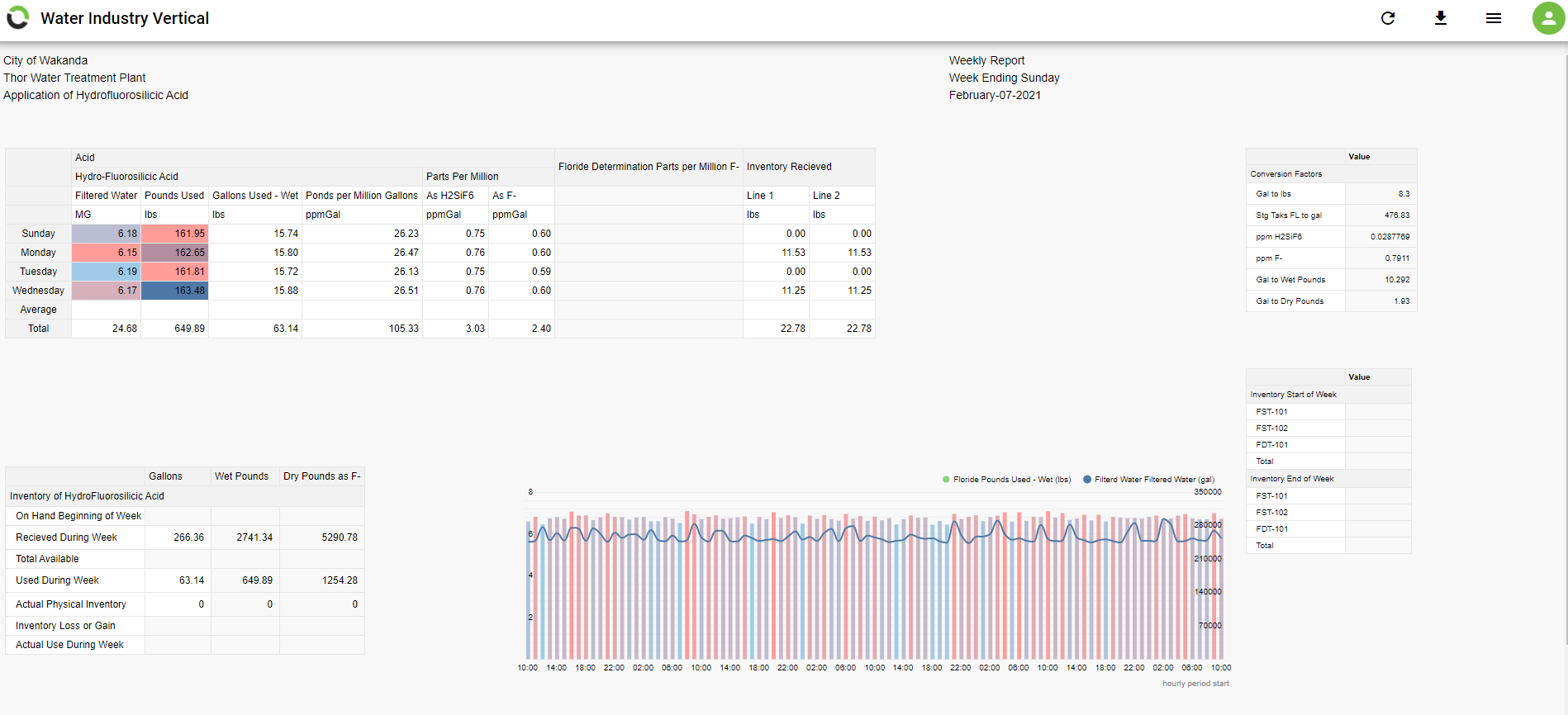Click the February-07-2021 date text

pos(995,95)
